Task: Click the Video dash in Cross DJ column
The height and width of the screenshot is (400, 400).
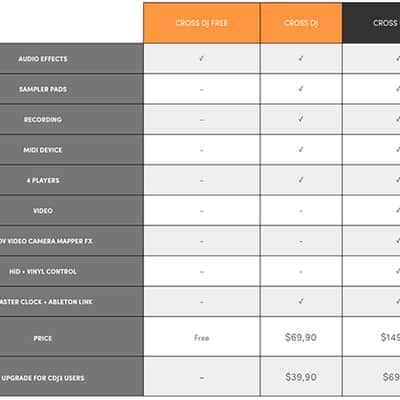Action: (301, 211)
